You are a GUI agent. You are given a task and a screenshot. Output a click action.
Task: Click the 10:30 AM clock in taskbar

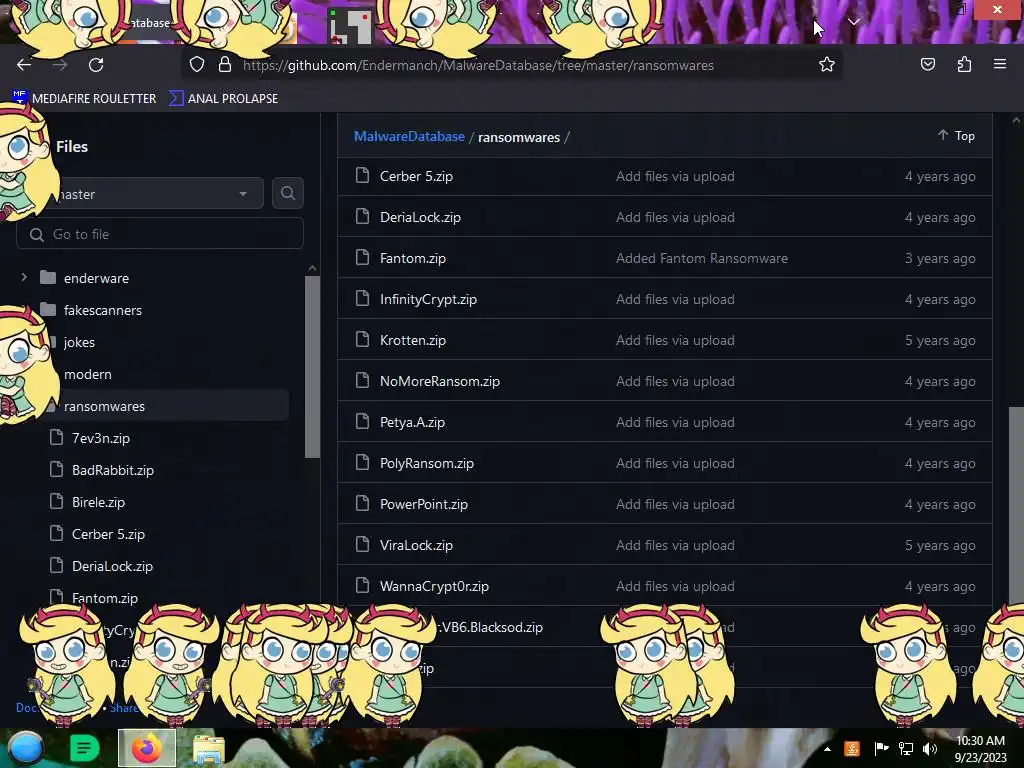[x=980, y=741]
